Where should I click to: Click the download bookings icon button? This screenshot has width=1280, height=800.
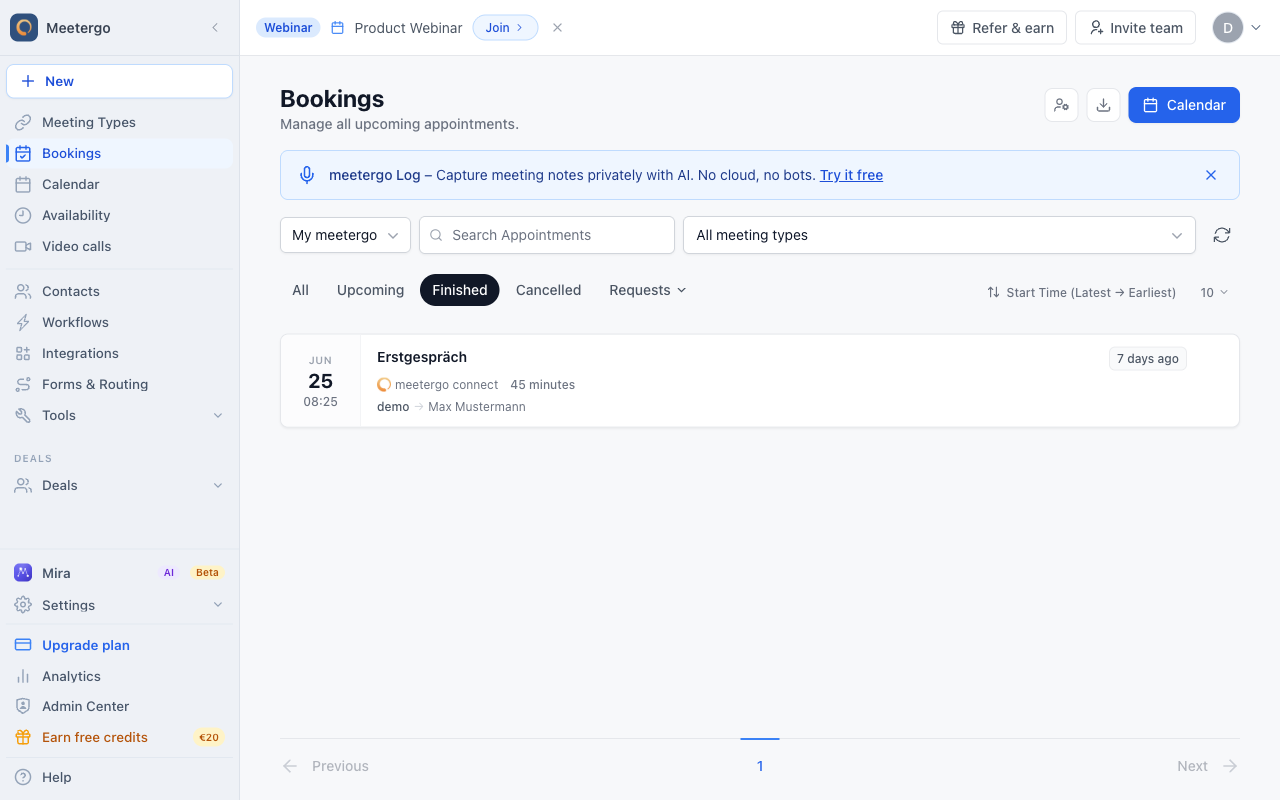click(1103, 105)
